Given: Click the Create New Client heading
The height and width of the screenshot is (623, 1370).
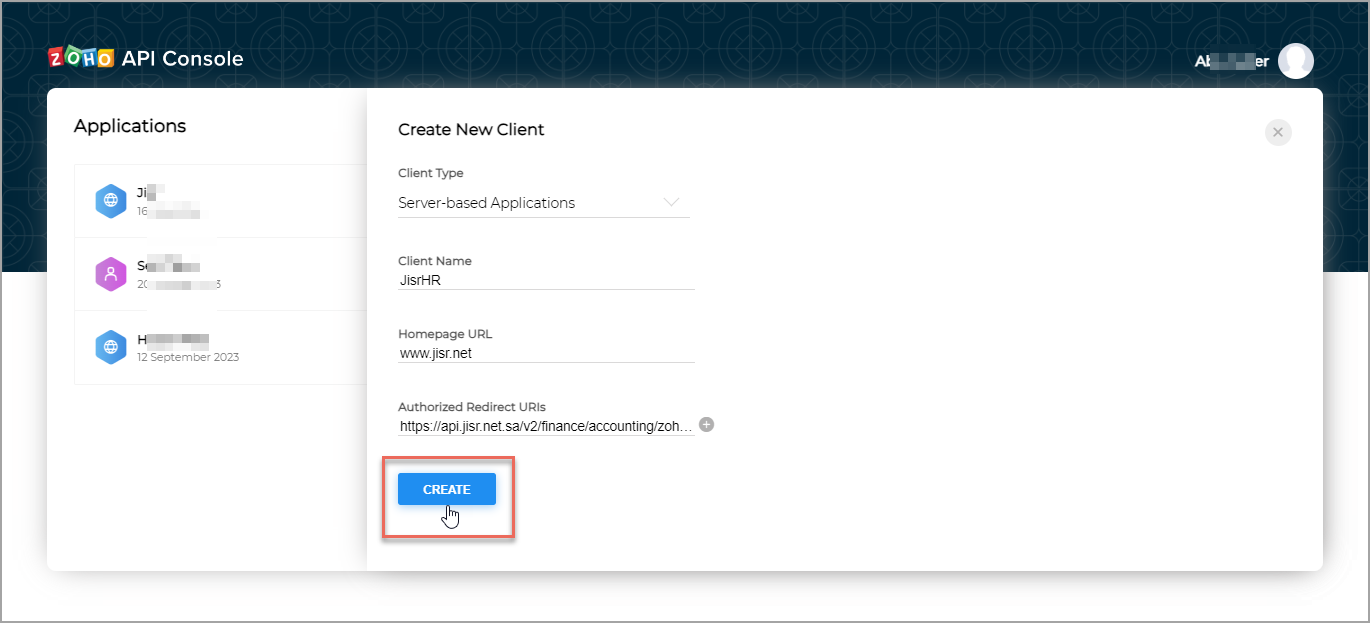Looking at the screenshot, I should pyautogui.click(x=471, y=130).
